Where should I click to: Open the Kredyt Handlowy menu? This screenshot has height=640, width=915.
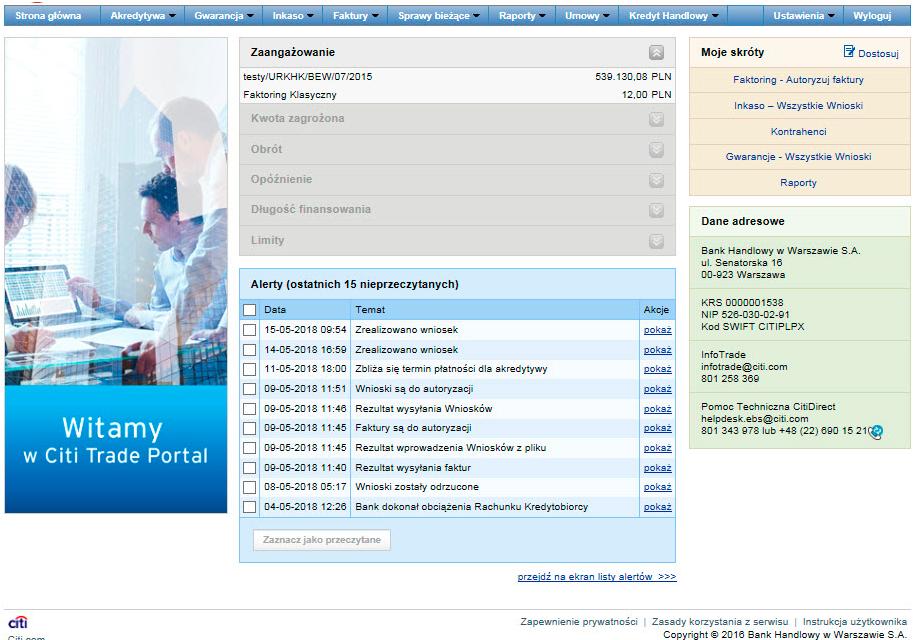(673, 16)
